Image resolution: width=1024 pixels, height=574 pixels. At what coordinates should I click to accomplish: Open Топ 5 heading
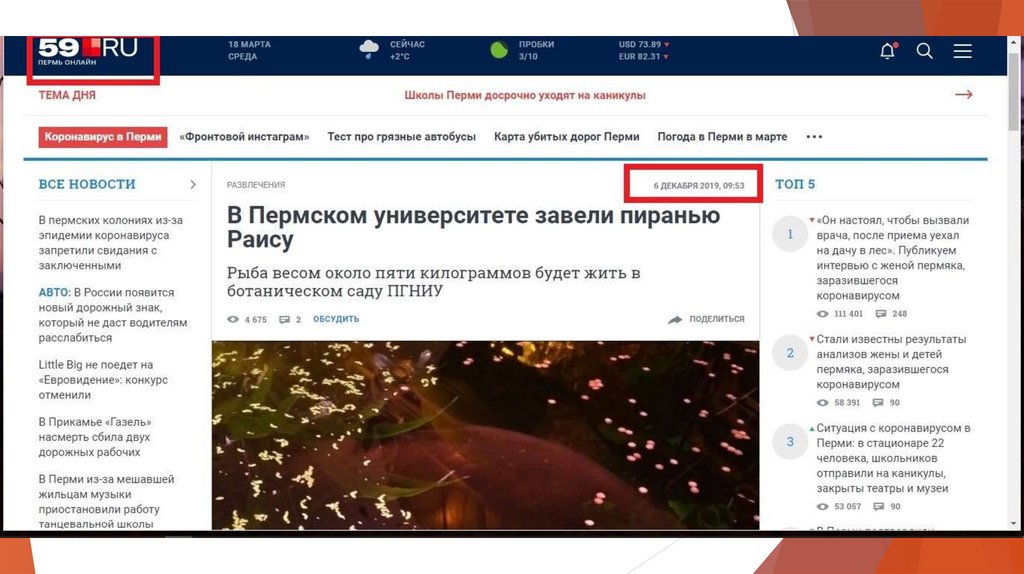795,184
